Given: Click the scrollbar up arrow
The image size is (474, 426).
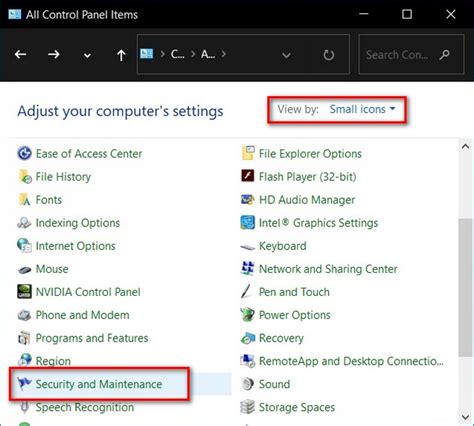Looking at the screenshot, I should click(465, 146).
